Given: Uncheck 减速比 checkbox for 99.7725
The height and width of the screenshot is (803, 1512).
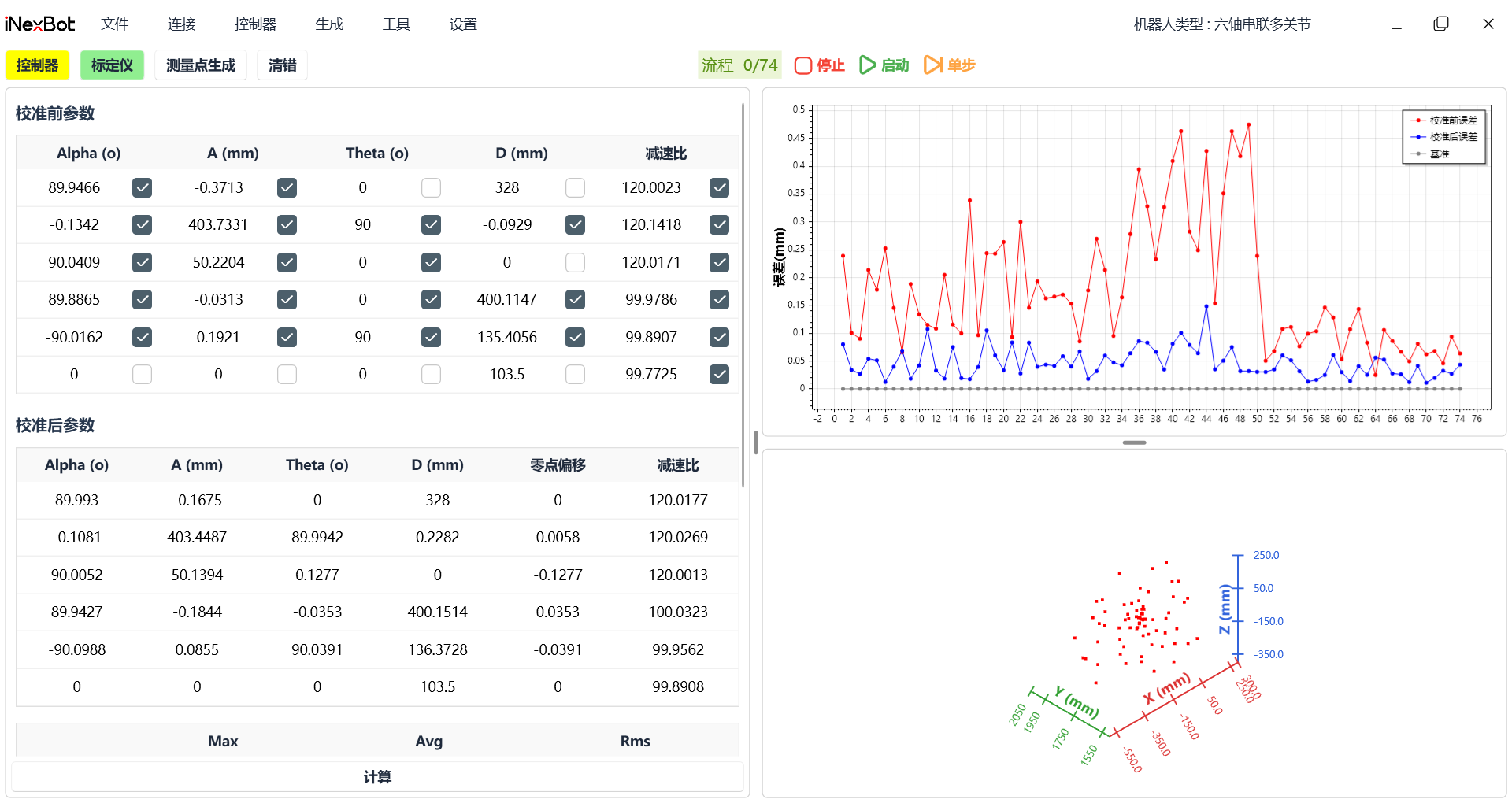Looking at the screenshot, I should (x=719, y=374).
